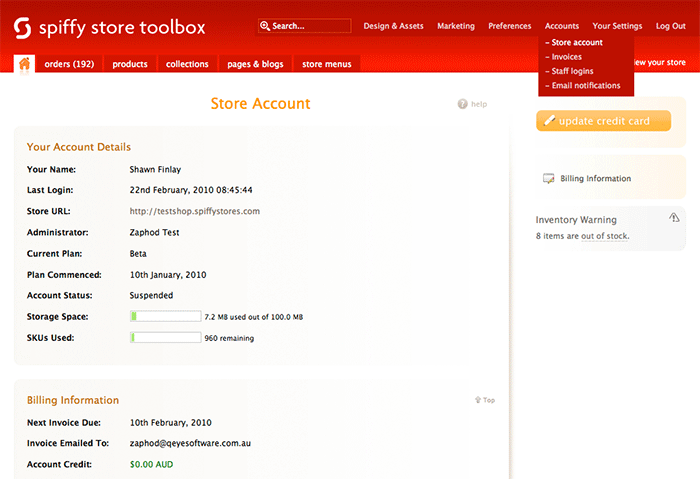
Task: Open the Design & Assets menu
Action: point(393,26)
